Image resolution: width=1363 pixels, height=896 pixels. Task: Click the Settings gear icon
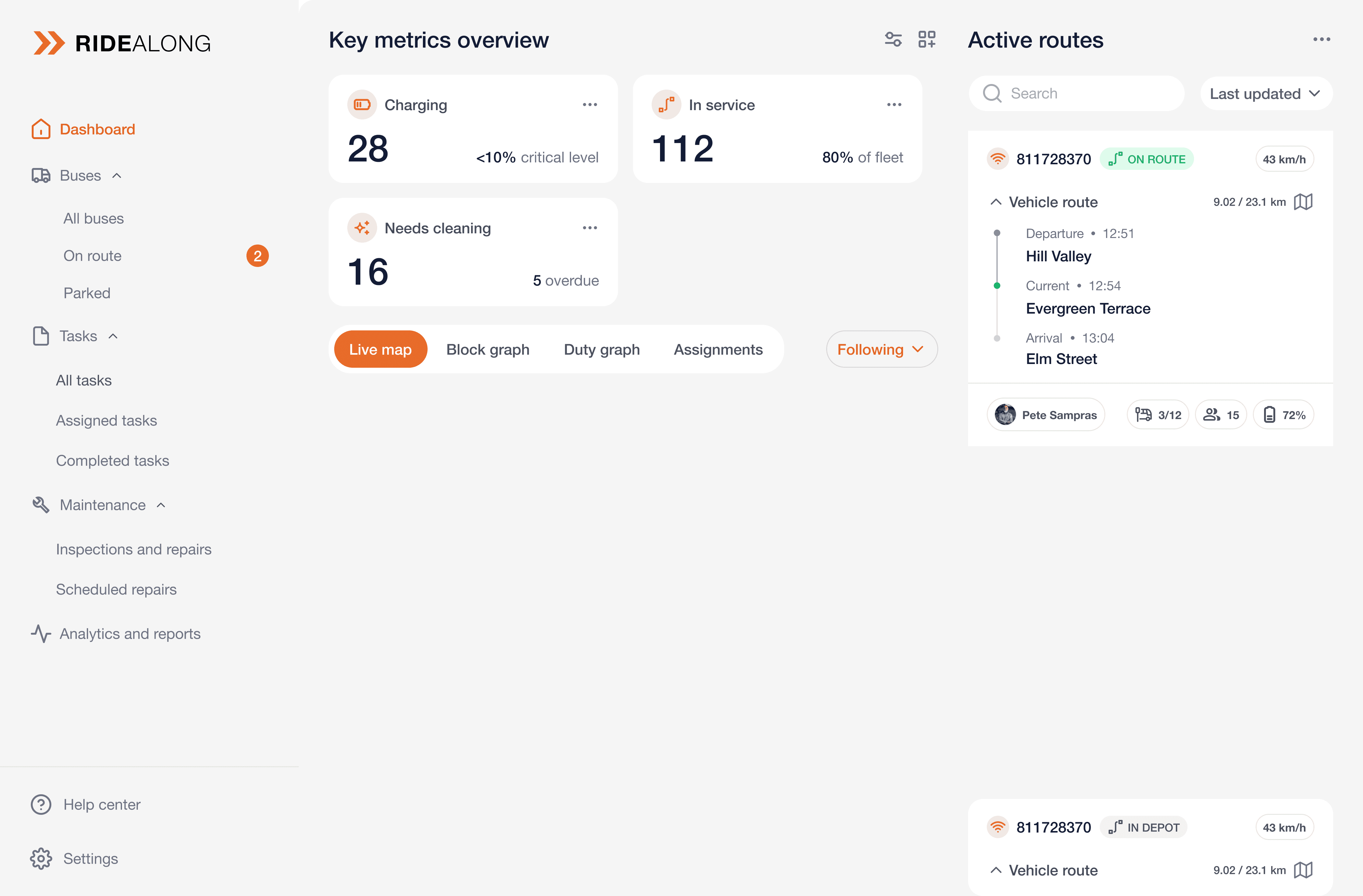[41, 858]
